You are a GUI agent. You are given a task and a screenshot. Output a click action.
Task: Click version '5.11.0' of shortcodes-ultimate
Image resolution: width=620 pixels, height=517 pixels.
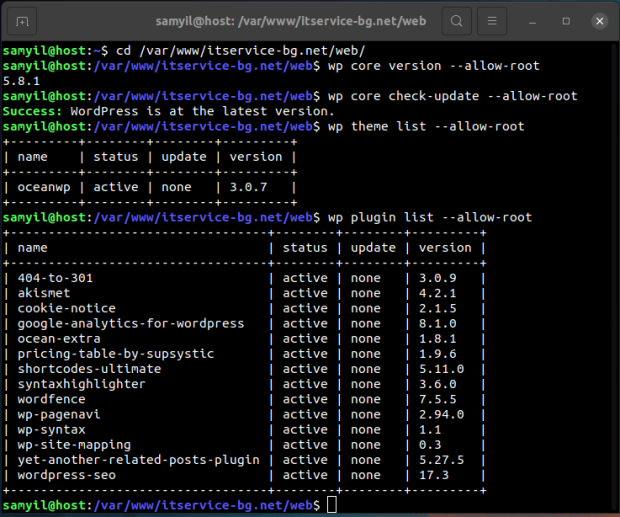coord(442,369)
